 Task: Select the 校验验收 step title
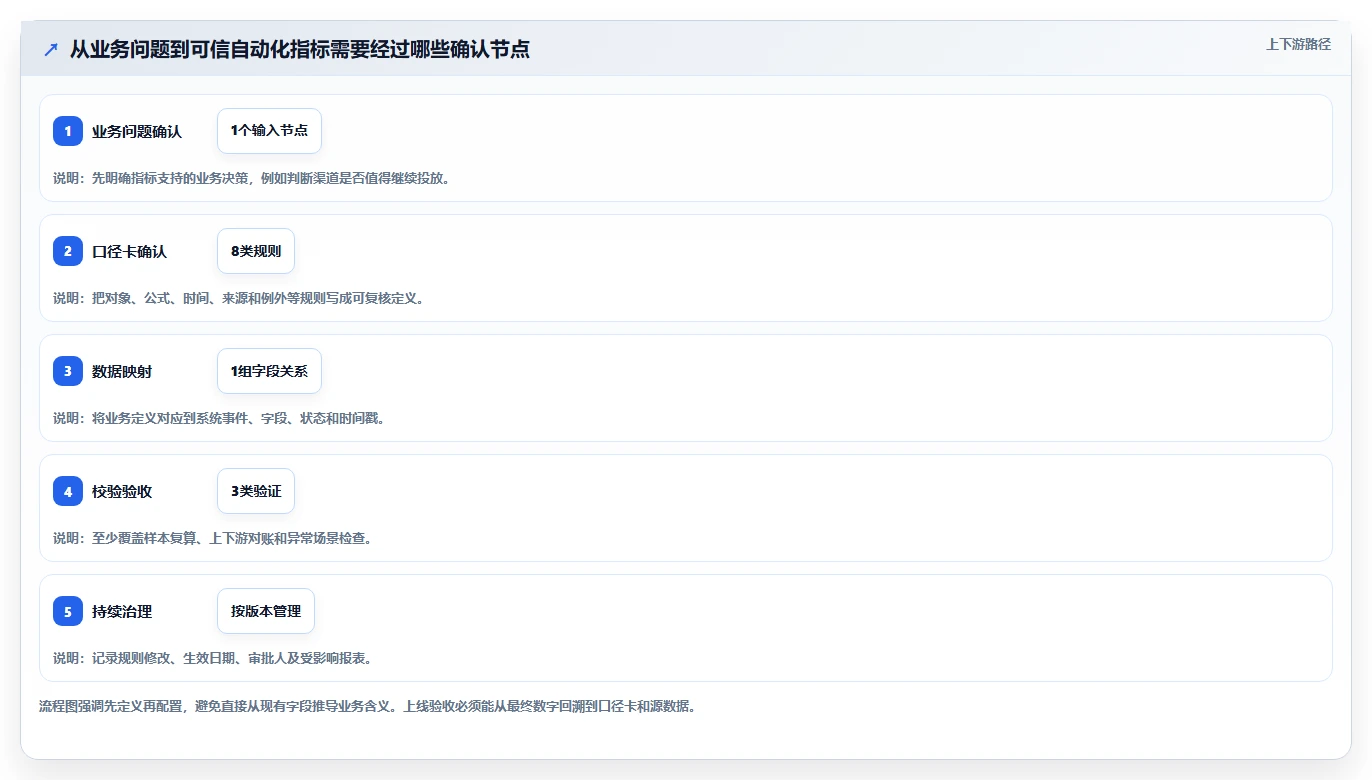(x=122, y=491)
